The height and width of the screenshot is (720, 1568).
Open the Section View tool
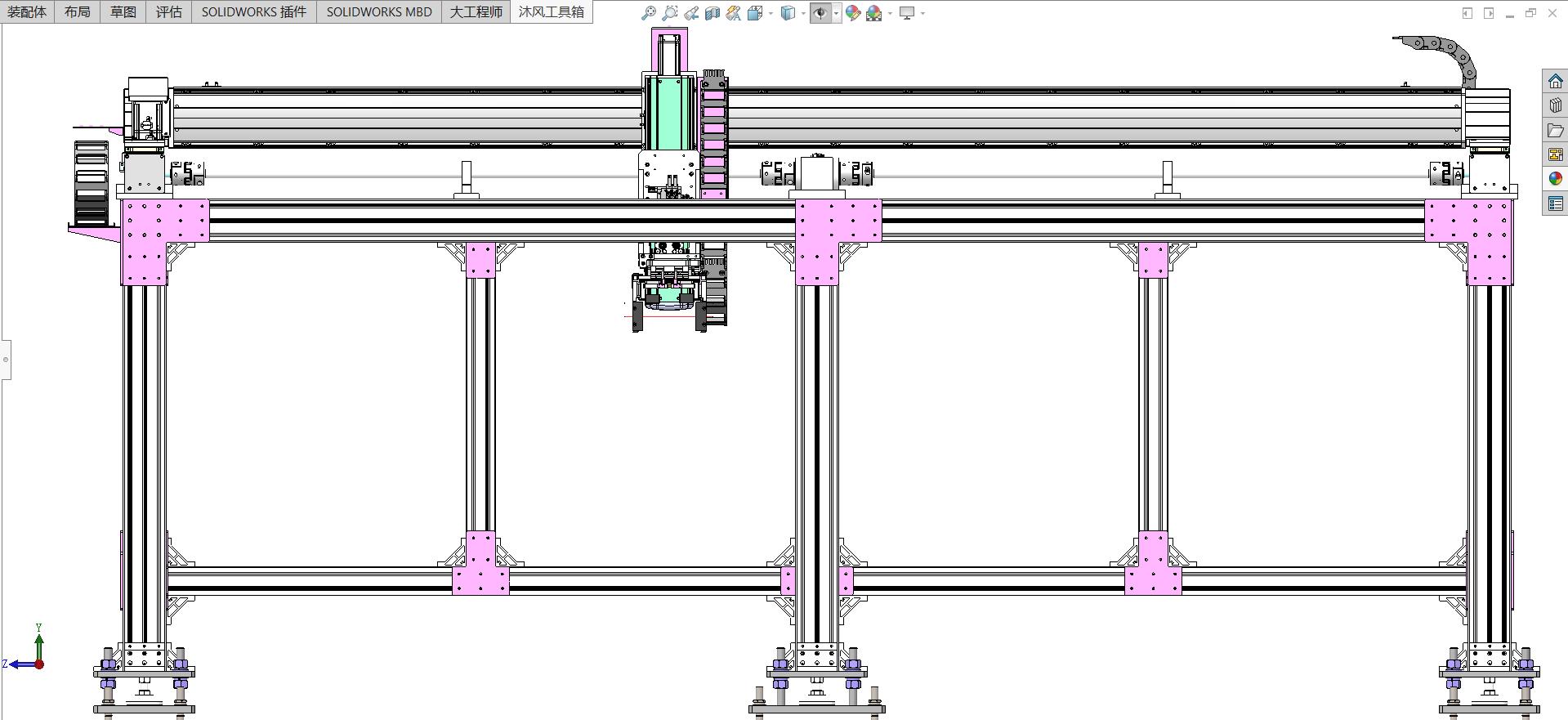tap(713, 13)
